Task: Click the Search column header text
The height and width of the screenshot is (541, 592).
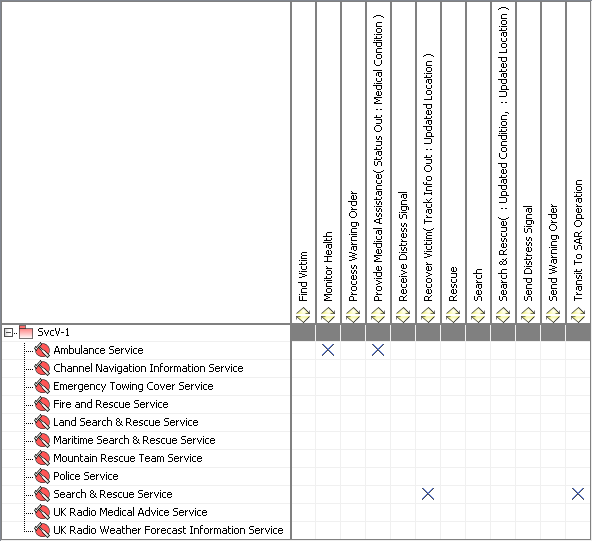Action: [x=478, y=285]
